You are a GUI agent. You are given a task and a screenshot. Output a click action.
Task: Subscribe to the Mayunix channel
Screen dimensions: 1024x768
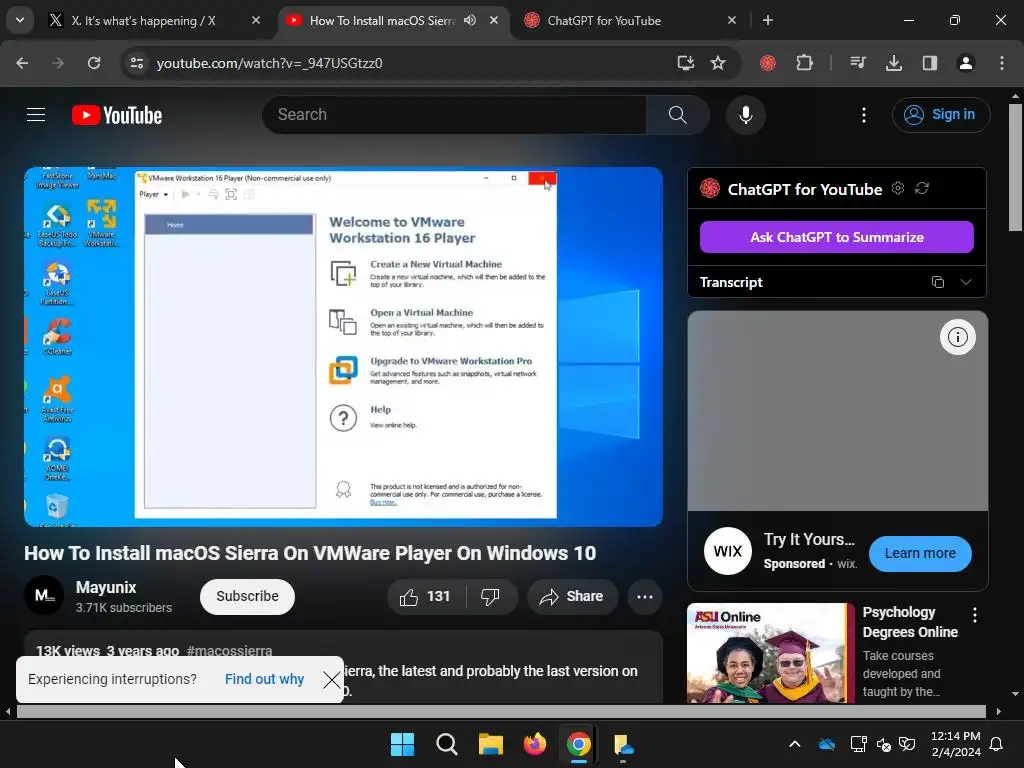point(248,596)
